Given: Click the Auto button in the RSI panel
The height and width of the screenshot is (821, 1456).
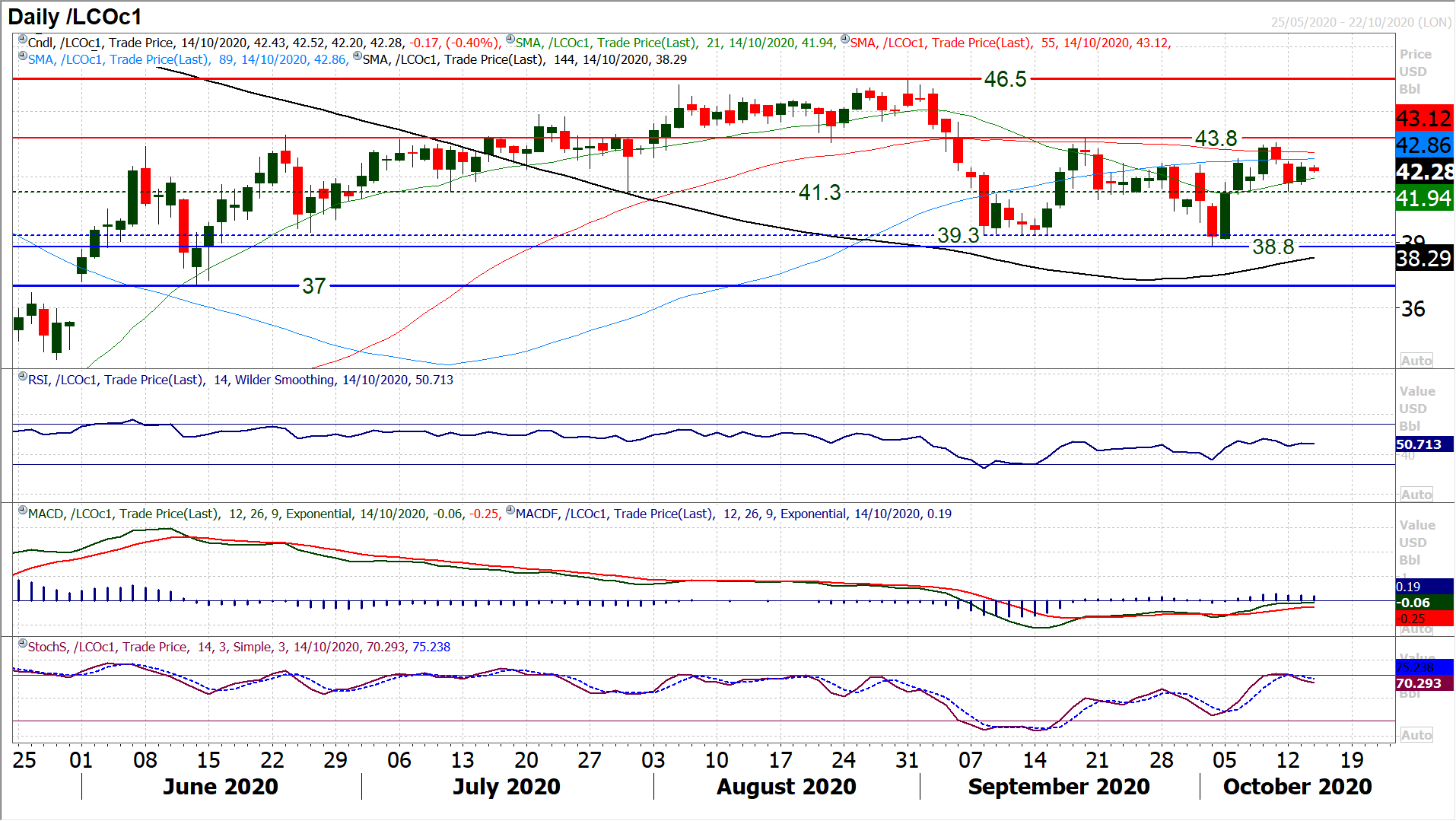Looking at the screenshot, I should 1416,495.
